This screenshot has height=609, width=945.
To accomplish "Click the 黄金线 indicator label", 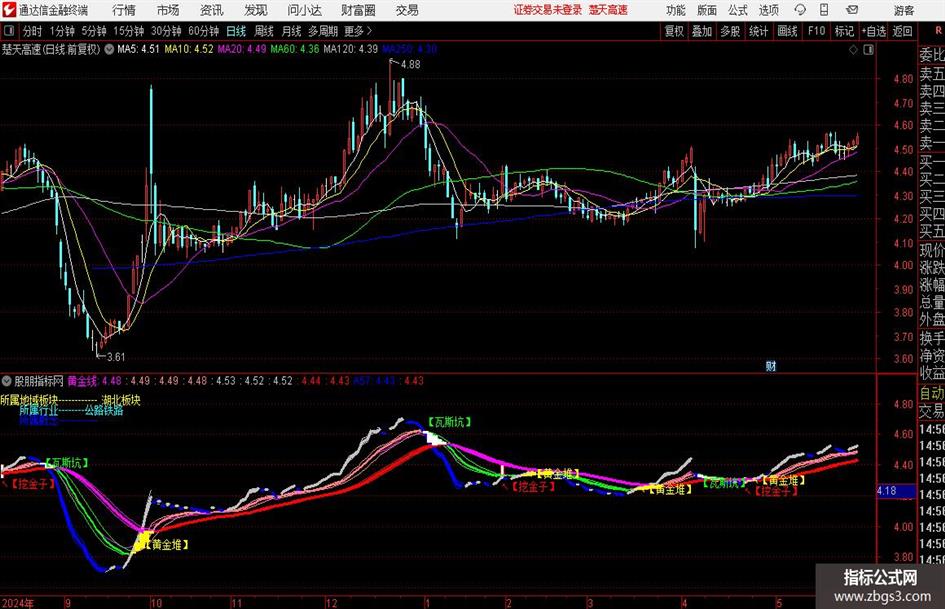I will point(82,381).
